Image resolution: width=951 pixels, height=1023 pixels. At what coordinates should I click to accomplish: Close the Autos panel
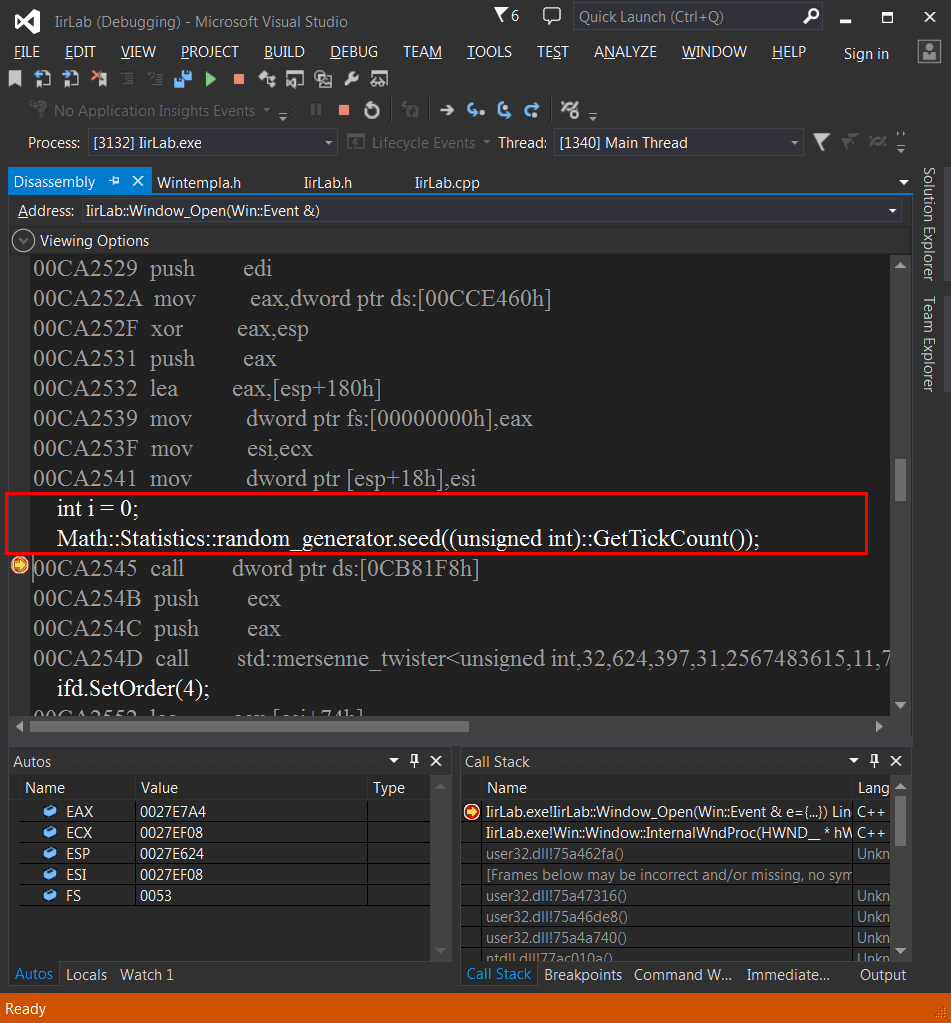tap(436, 761)
